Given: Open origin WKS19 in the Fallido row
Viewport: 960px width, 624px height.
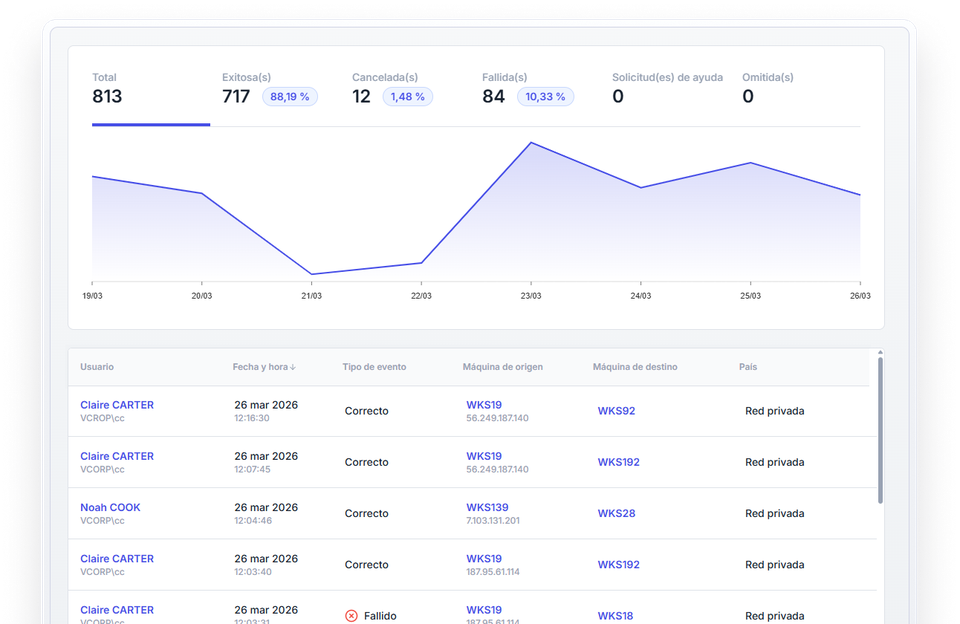Looking at the screenshot, I should pos(484,610).
